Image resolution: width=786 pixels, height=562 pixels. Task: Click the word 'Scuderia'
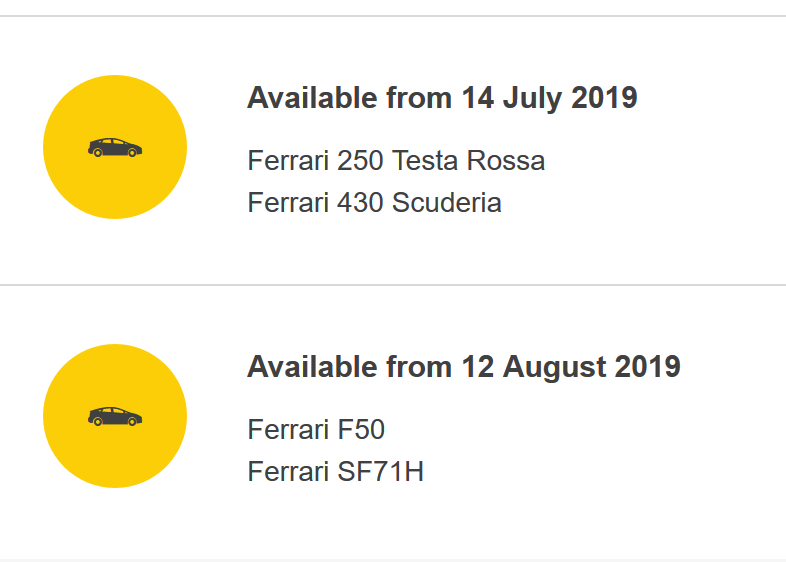tap(446, 203)
